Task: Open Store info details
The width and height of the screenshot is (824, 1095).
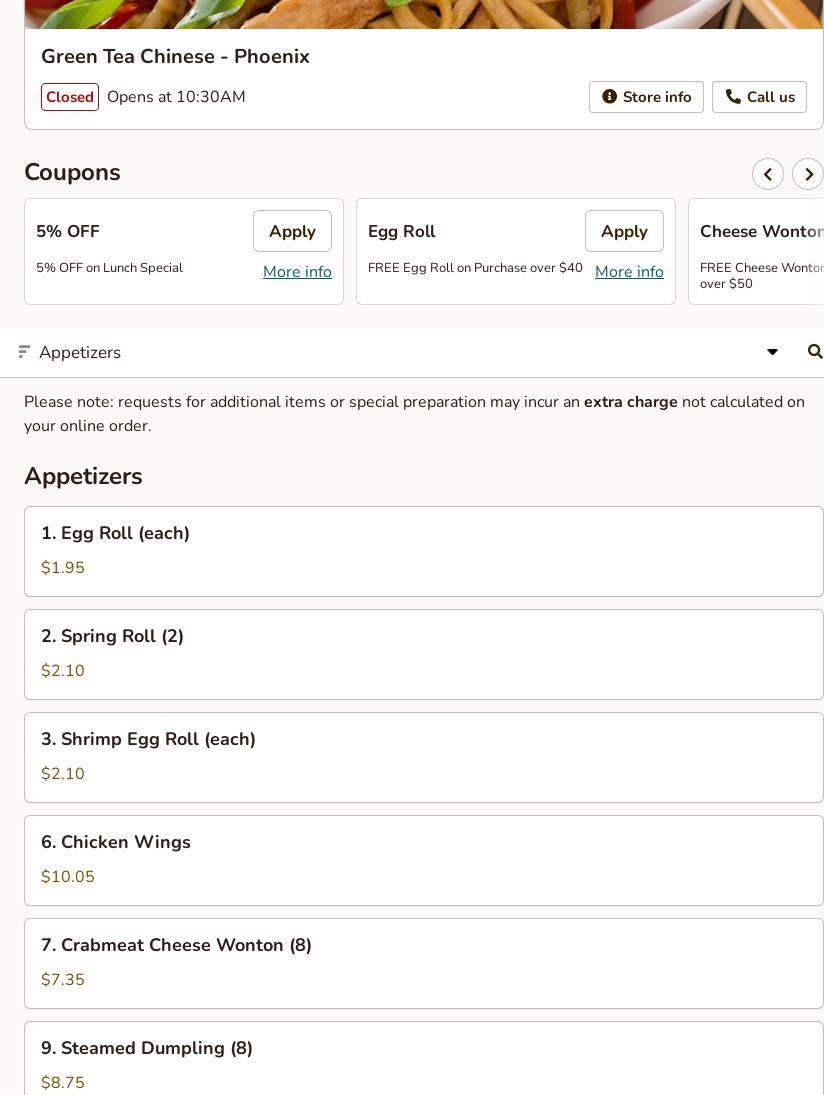Action: coord(646,97)
